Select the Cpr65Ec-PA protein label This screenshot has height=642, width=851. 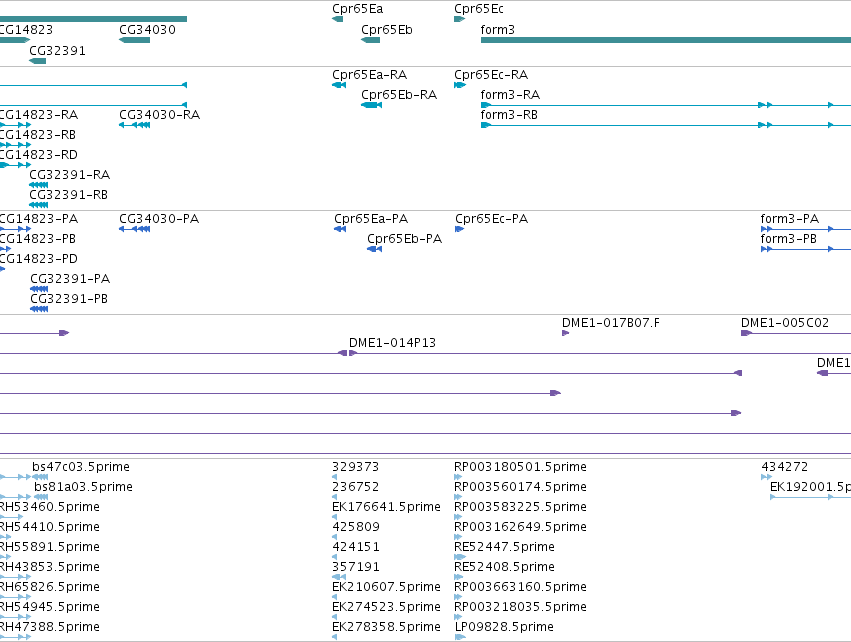pos(492,219)
